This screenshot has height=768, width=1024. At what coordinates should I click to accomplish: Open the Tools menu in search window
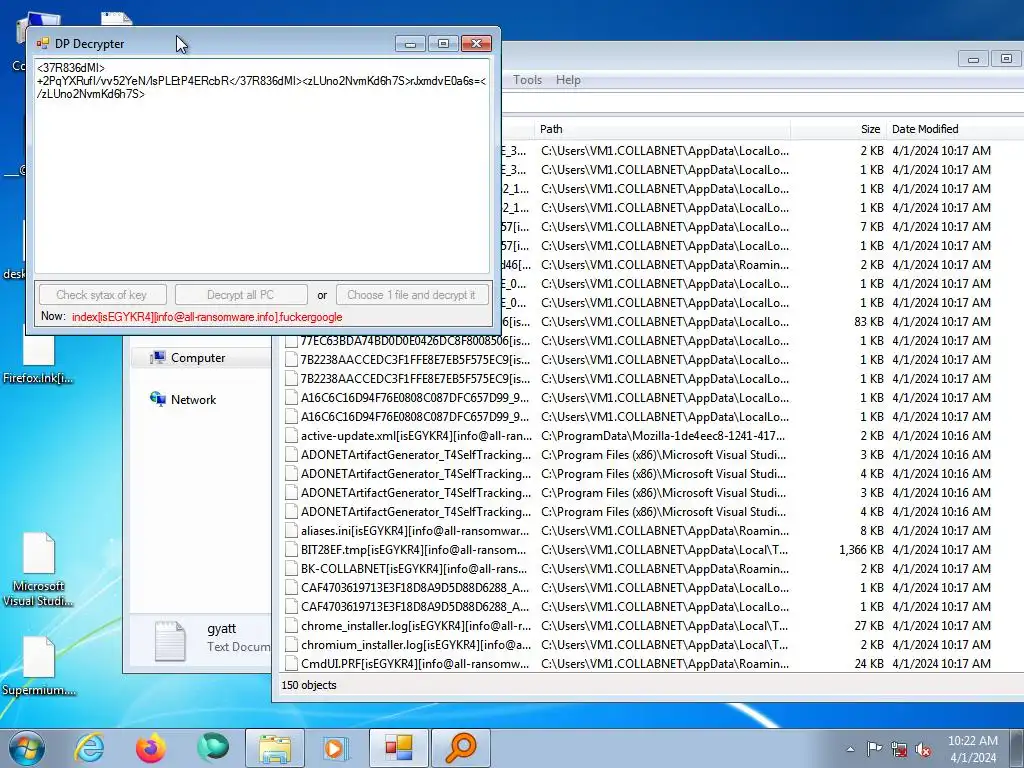click(527, 80)
